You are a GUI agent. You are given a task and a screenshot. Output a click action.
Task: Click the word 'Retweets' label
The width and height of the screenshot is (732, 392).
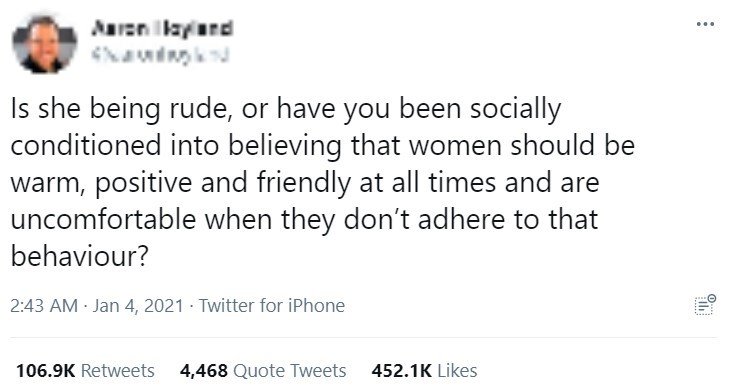tap(118, 371)
